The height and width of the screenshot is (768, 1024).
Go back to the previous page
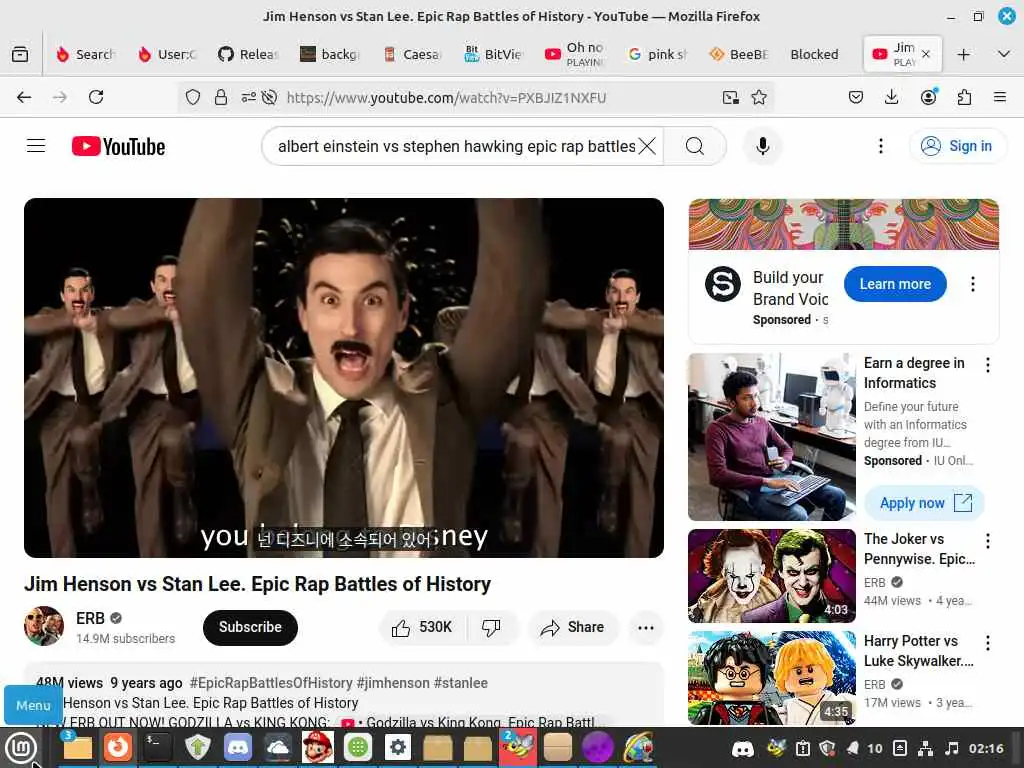[24, 97]
